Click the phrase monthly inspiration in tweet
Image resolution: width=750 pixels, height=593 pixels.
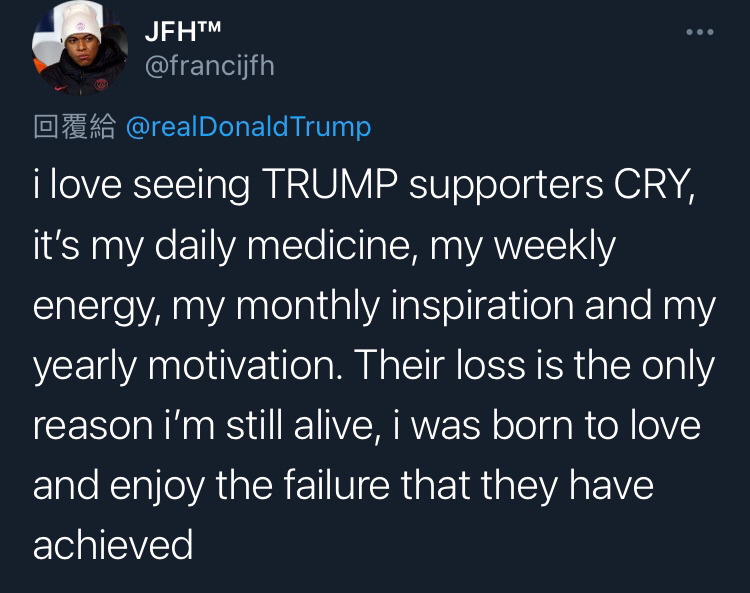(405, 306)
